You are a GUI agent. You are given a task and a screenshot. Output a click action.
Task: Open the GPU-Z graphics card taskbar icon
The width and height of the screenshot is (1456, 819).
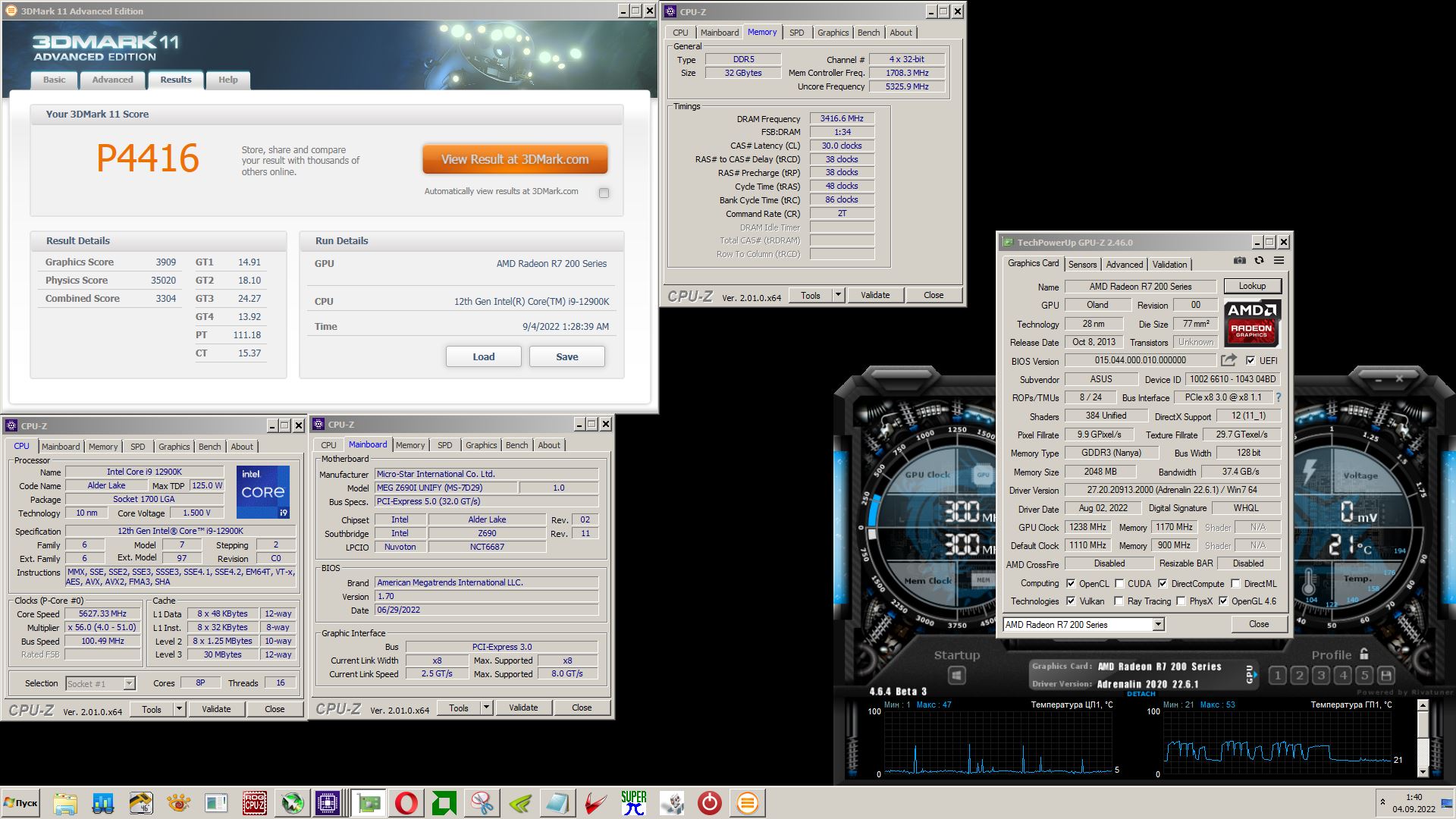click(368, 803)
